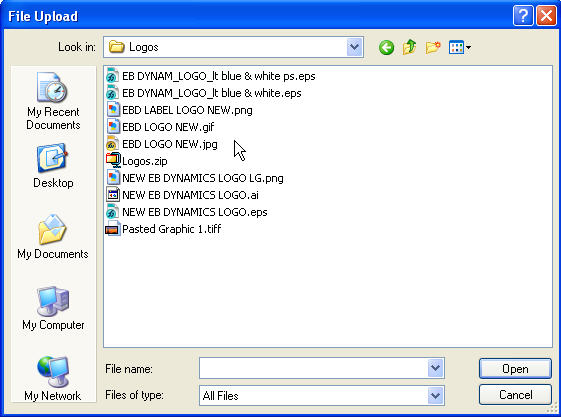Jump to Desktop in places bar
Image resolution: width=561 pixels, height=417 pixels.
(53, 166)
